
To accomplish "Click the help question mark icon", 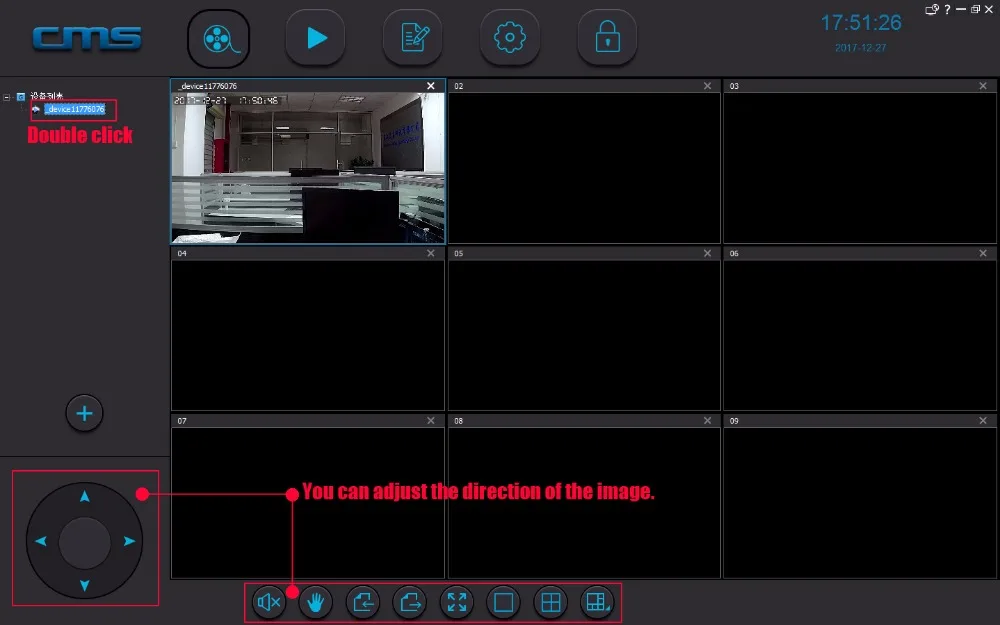I will (x=947, y=9).
